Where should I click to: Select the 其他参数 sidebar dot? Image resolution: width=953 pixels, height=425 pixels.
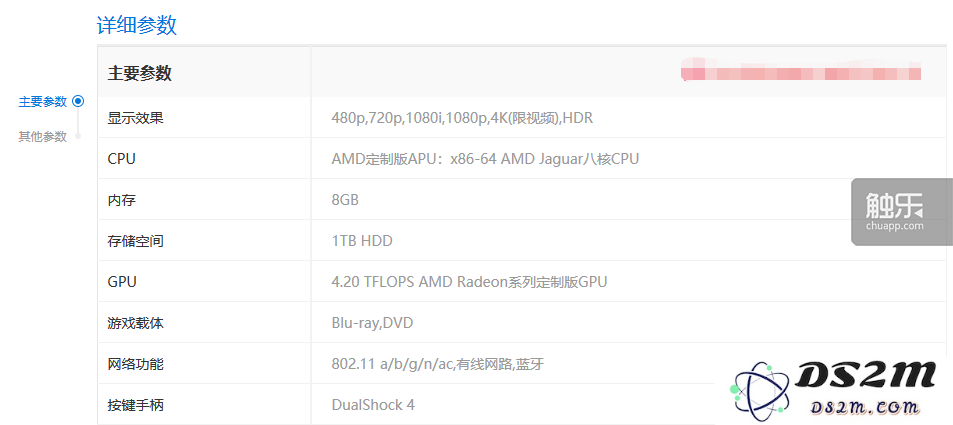pyautogui.click(x=78, y=136)
